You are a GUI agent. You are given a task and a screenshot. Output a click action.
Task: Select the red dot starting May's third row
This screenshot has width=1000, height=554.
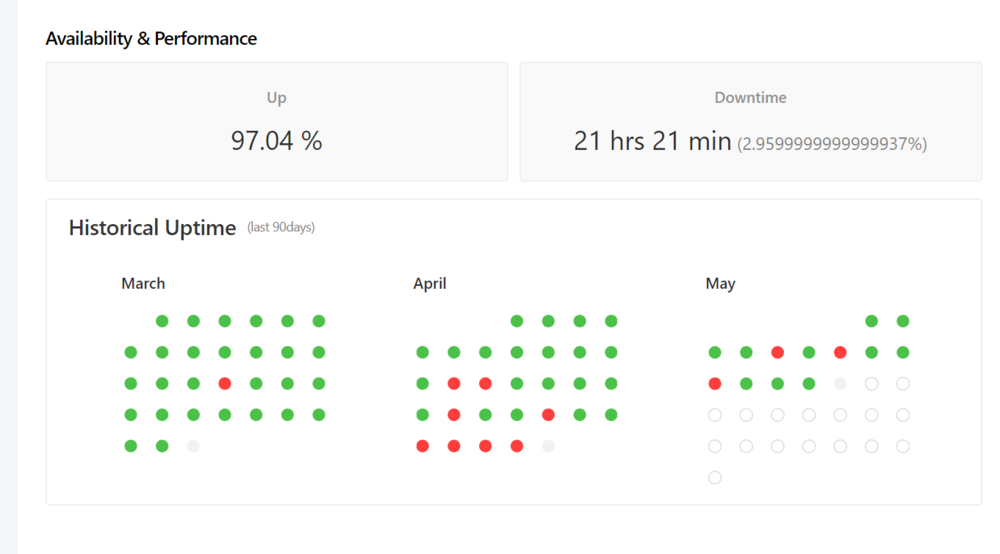[x=715, y=384]
